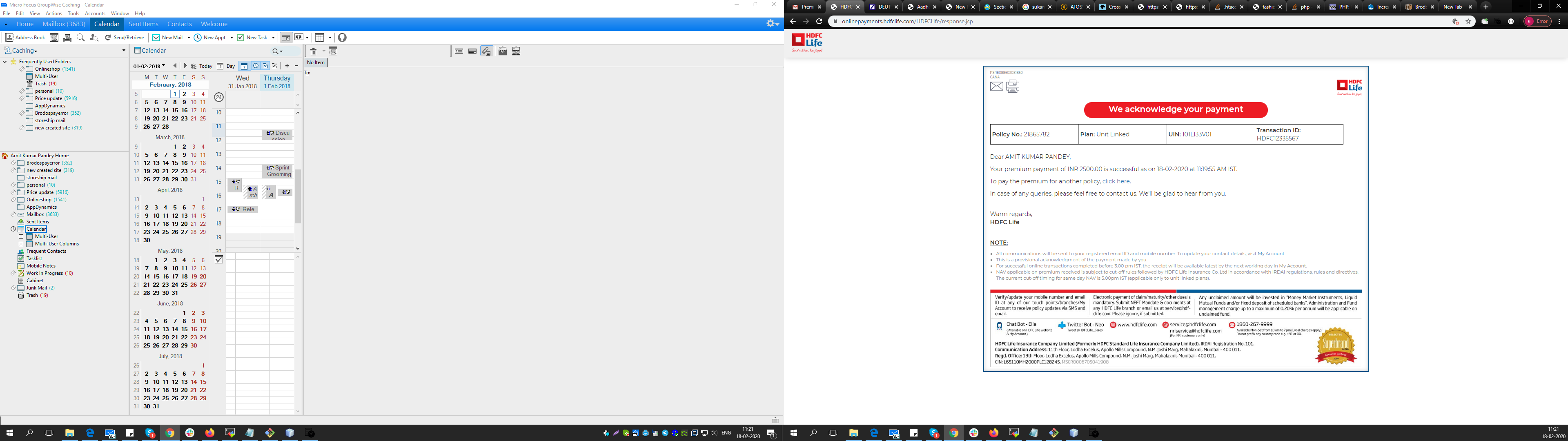Open File Explorer from the left taskbar
1568x441 pixels.
pos(69,433)
